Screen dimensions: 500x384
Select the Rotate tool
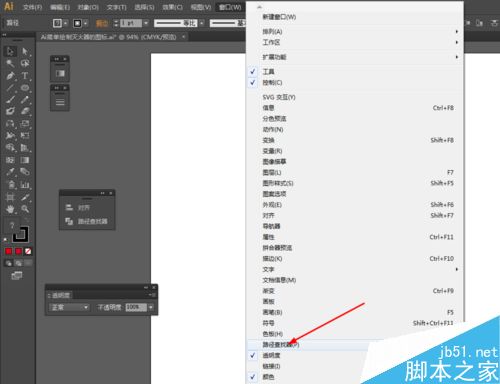(x=10, y=124)
